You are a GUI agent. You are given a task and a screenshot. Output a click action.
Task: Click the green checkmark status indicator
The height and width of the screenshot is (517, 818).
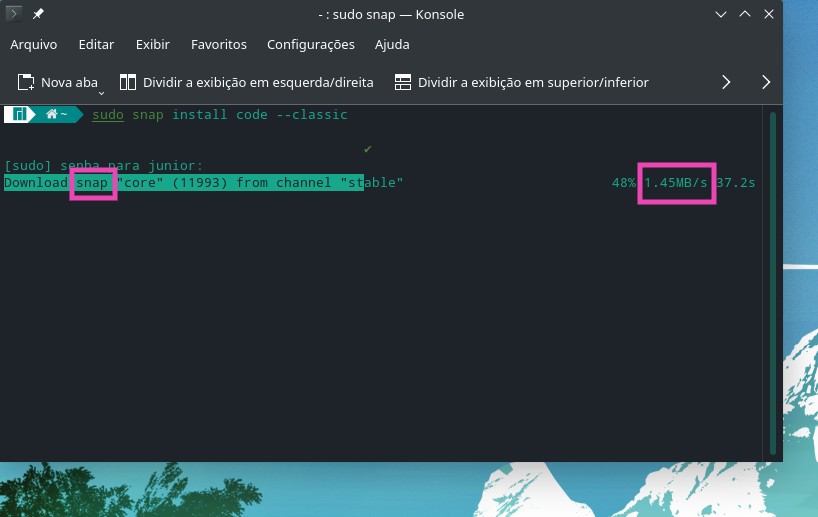pos(368,149)
